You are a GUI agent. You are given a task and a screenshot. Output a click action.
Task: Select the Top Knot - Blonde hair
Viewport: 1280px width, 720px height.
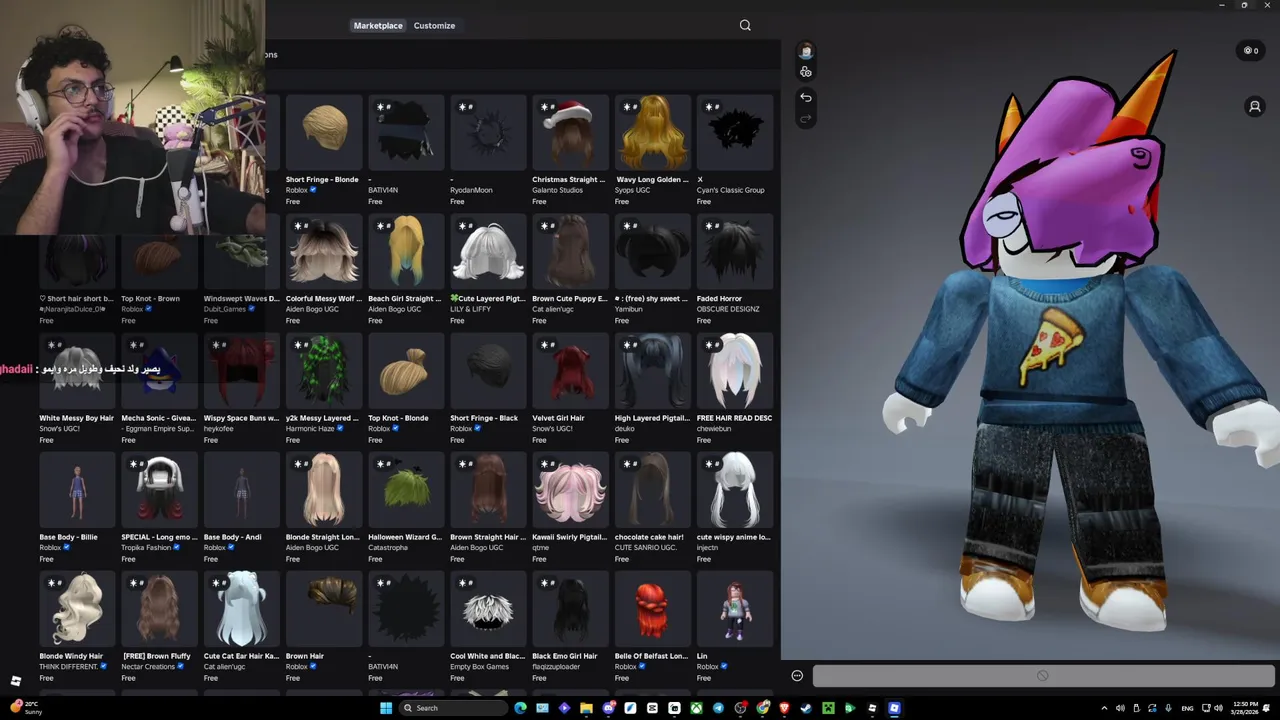coord(406,371)
